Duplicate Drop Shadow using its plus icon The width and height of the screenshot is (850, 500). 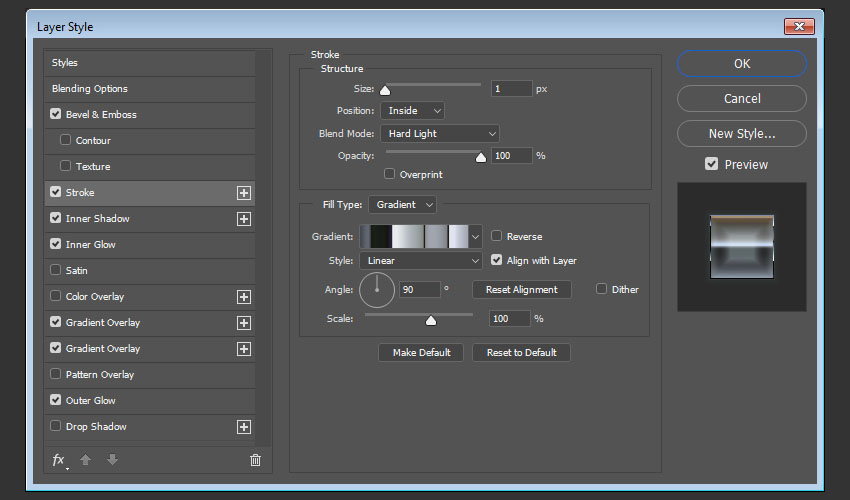243,427
